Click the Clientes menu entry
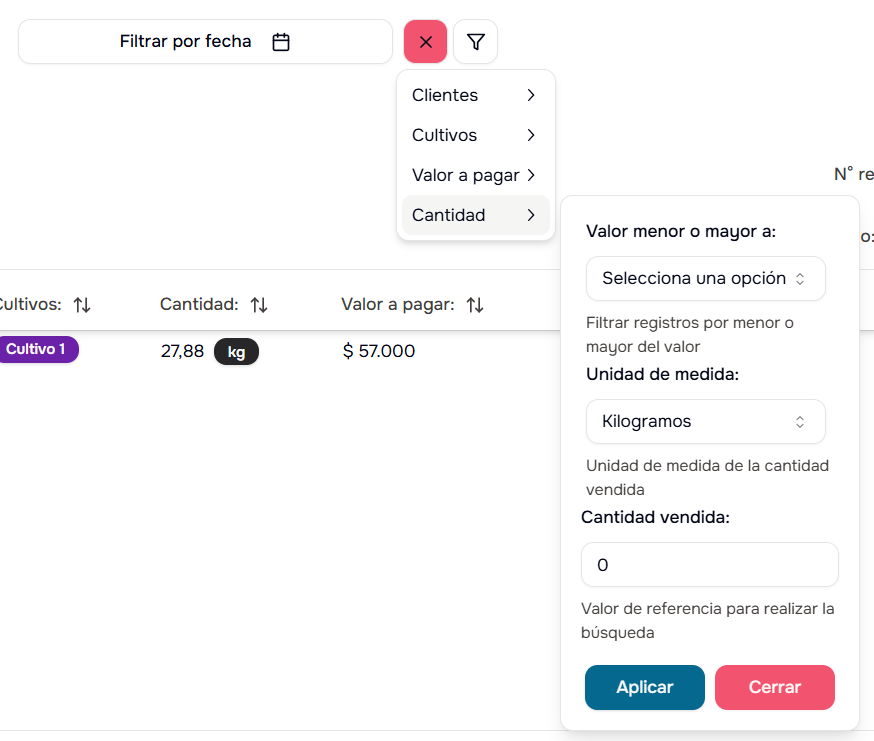This screenshot has width=874, height=741. tap(446, 95)
